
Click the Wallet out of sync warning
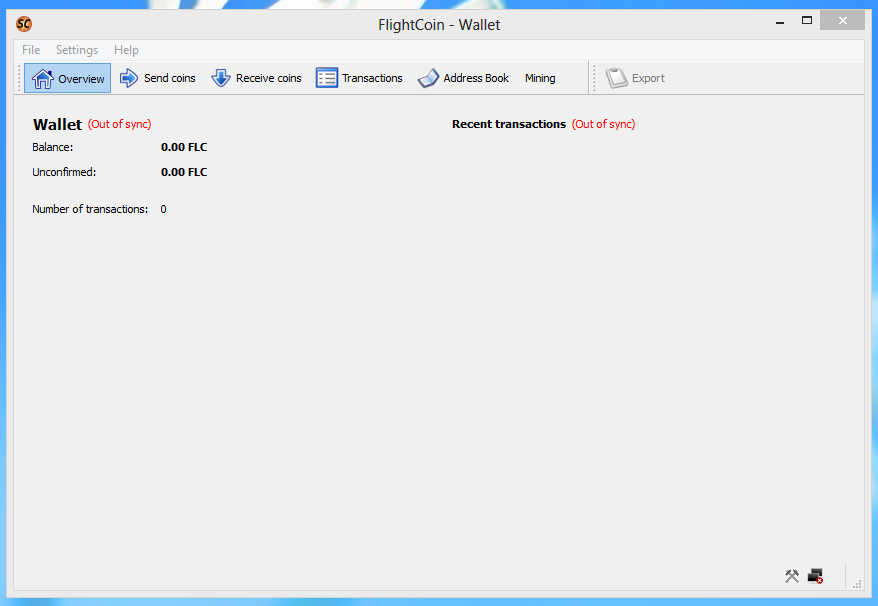(x=119, y=124)
